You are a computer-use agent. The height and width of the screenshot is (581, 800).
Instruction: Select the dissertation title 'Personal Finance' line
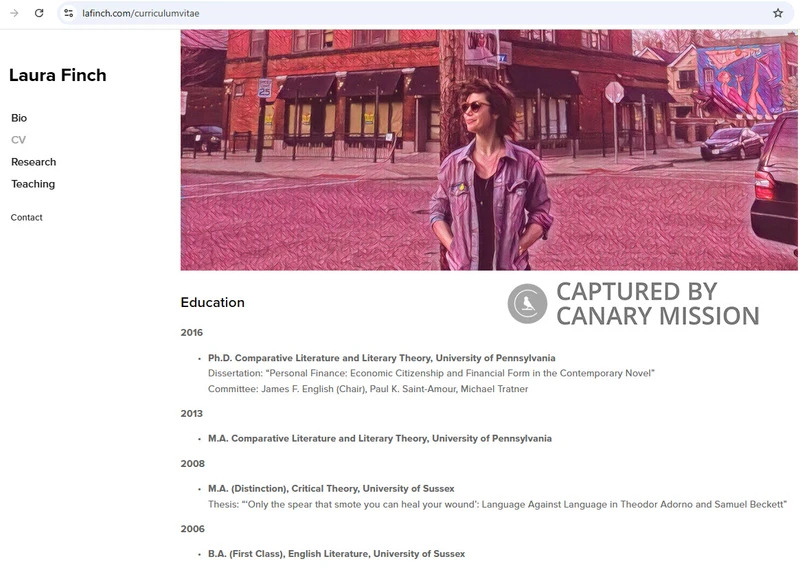point(431,373)
